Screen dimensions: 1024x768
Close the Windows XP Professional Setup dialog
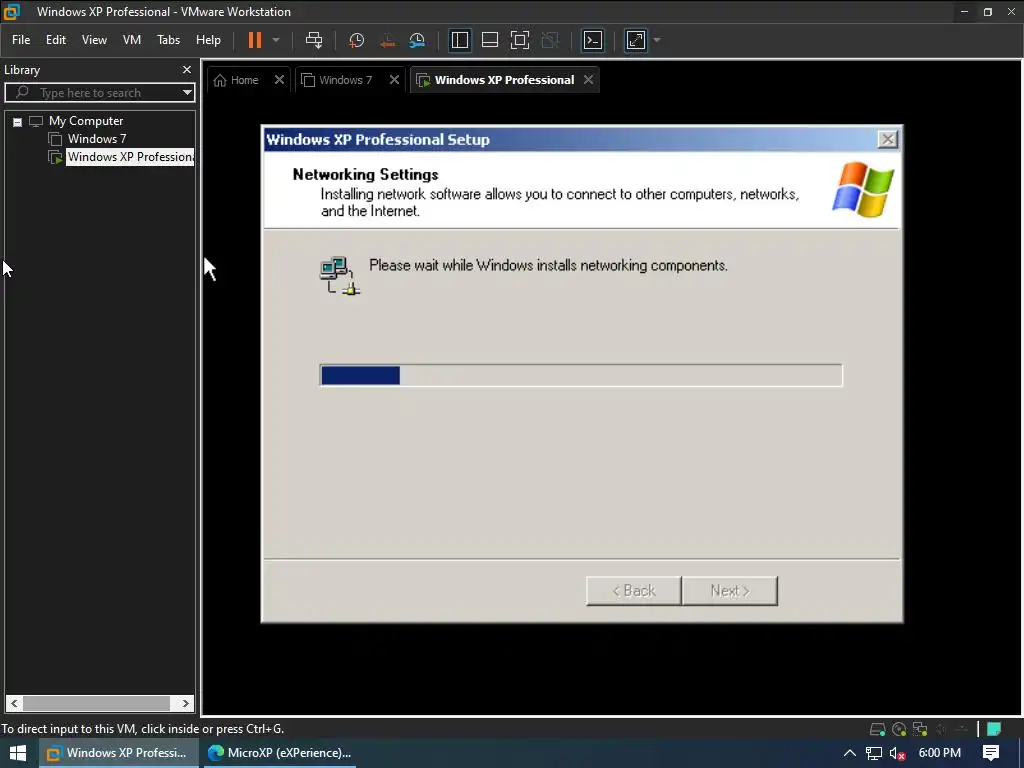click(x=888, y=139)
